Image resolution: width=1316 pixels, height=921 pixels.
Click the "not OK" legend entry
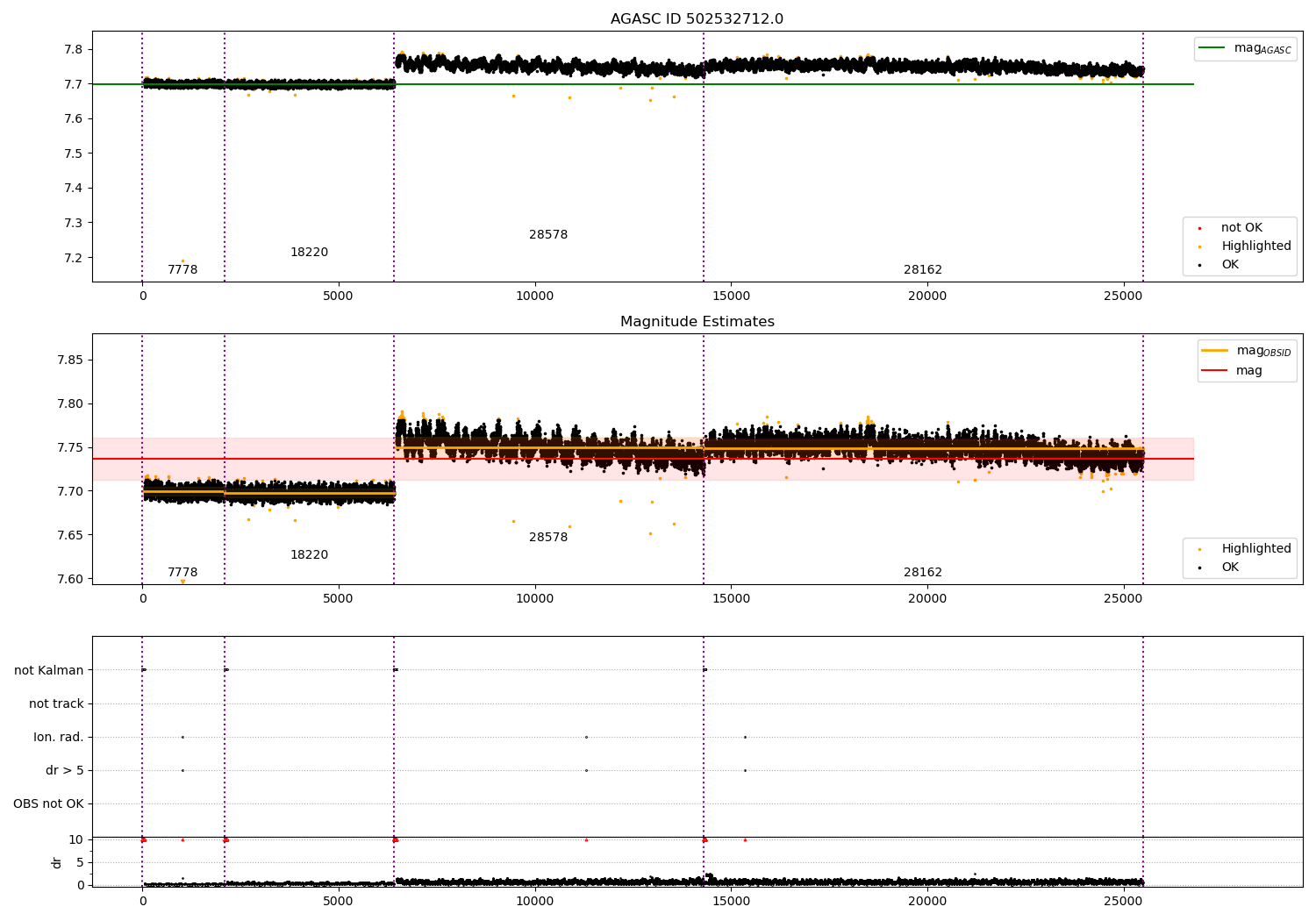pyautogui.click(x=1232, y=228)
